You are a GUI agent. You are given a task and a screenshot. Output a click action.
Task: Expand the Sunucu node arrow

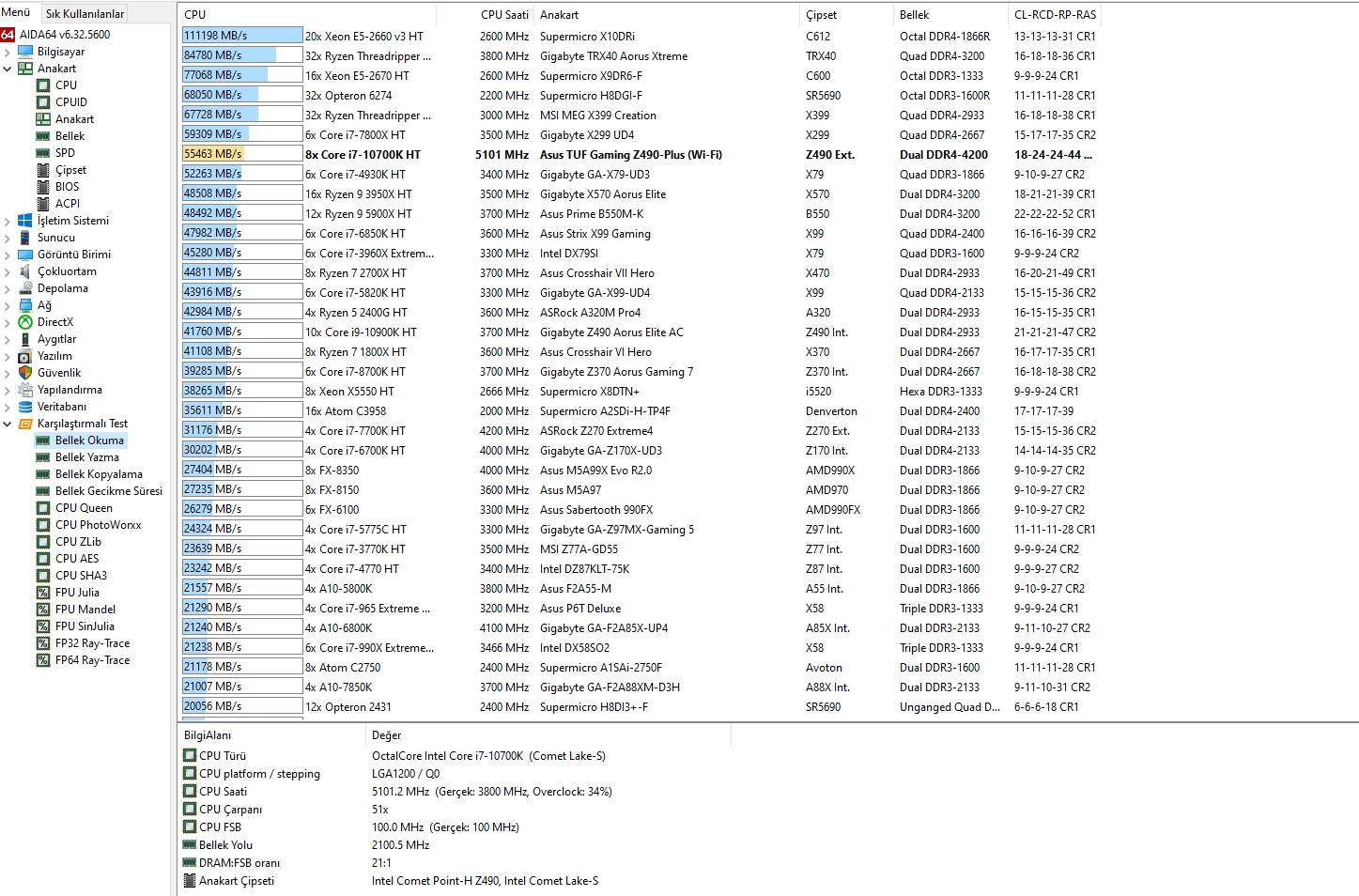tap(8, 238)
